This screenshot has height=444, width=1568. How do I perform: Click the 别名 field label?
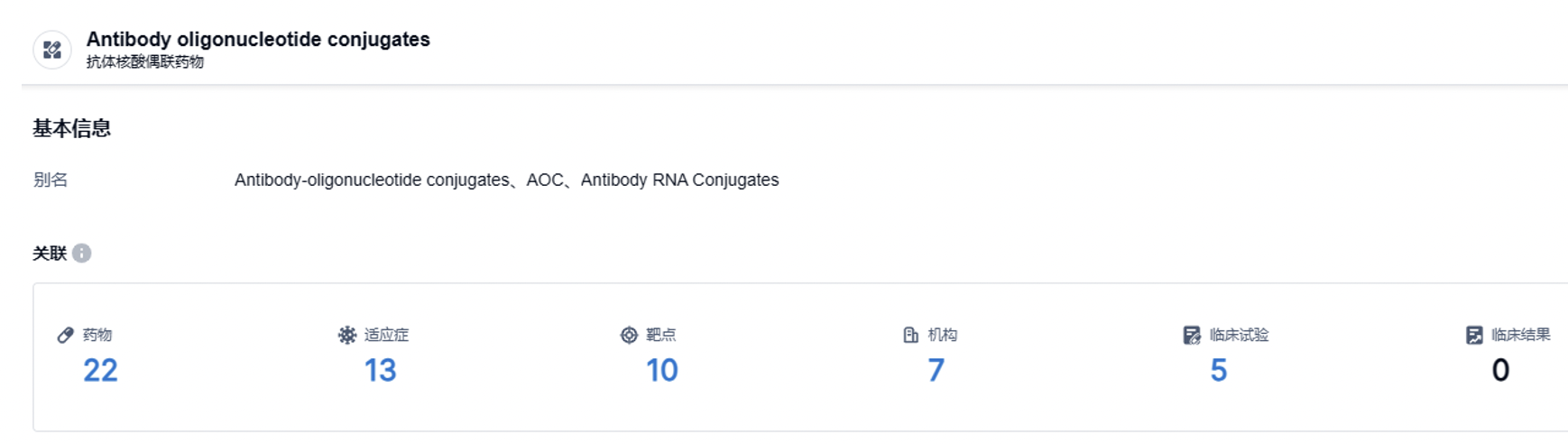click(51, 180)
